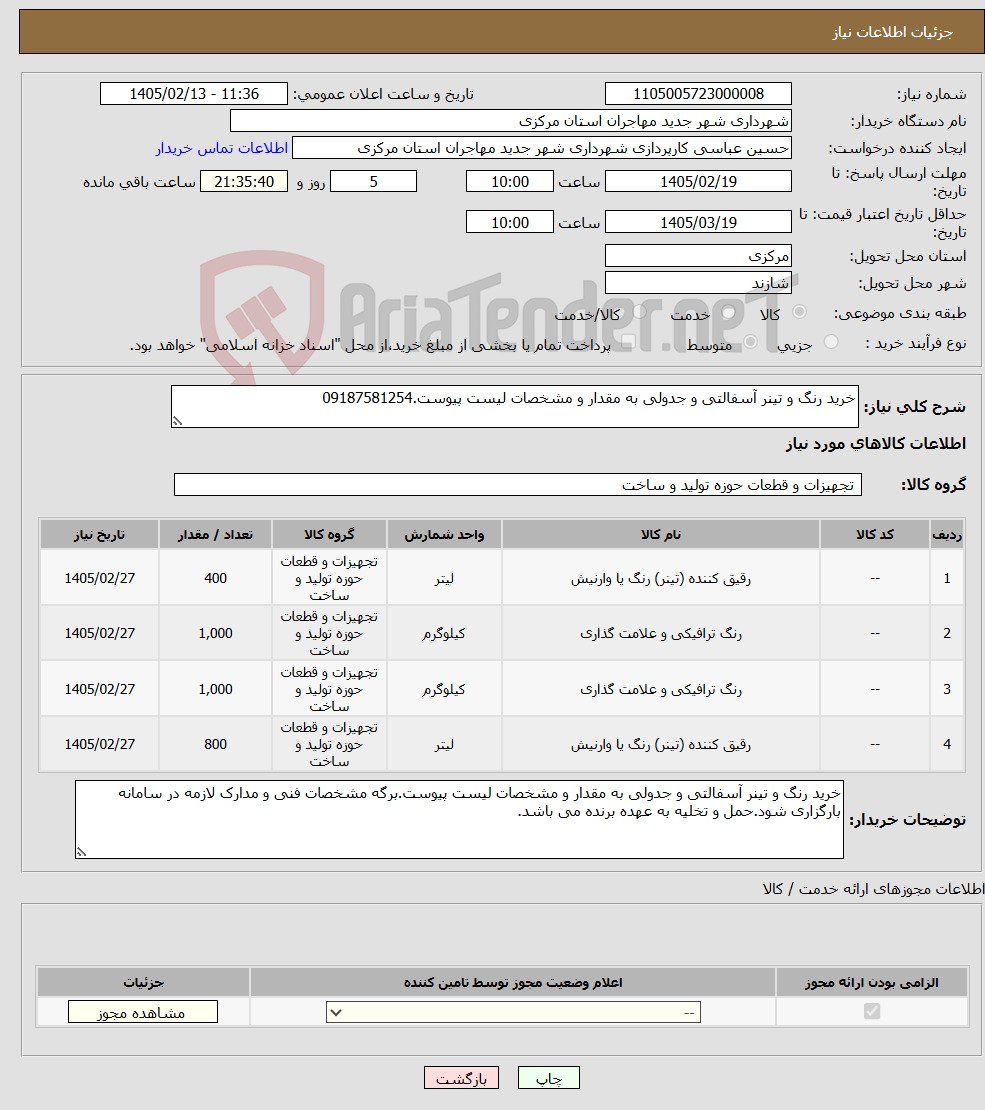The image size is (985, 1110).
Task: Select the کالا/خدمت radio button
Action: click(639, 311)
